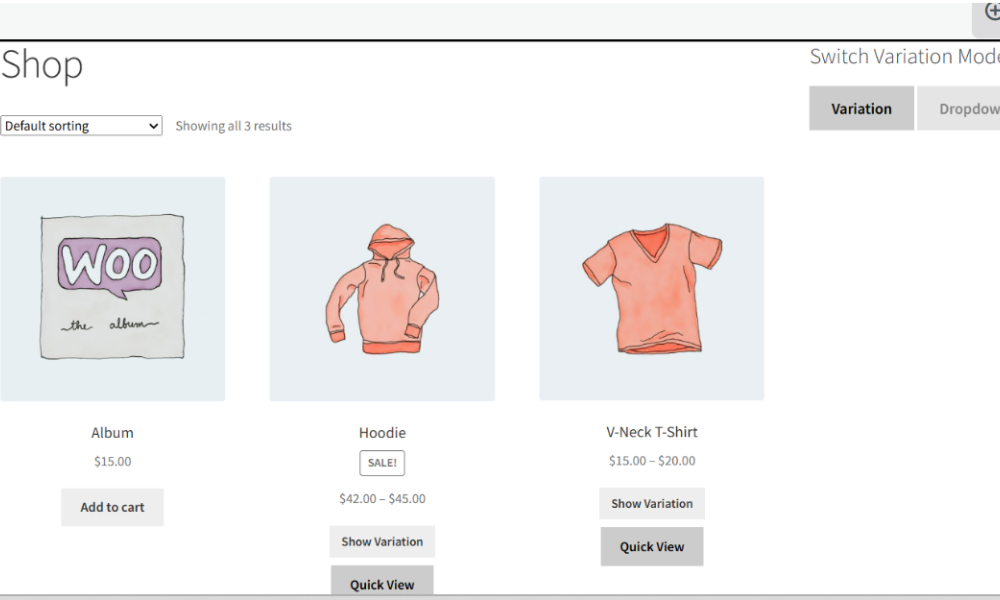Open the V-Neck T-Shirt product image

[652, 288]
